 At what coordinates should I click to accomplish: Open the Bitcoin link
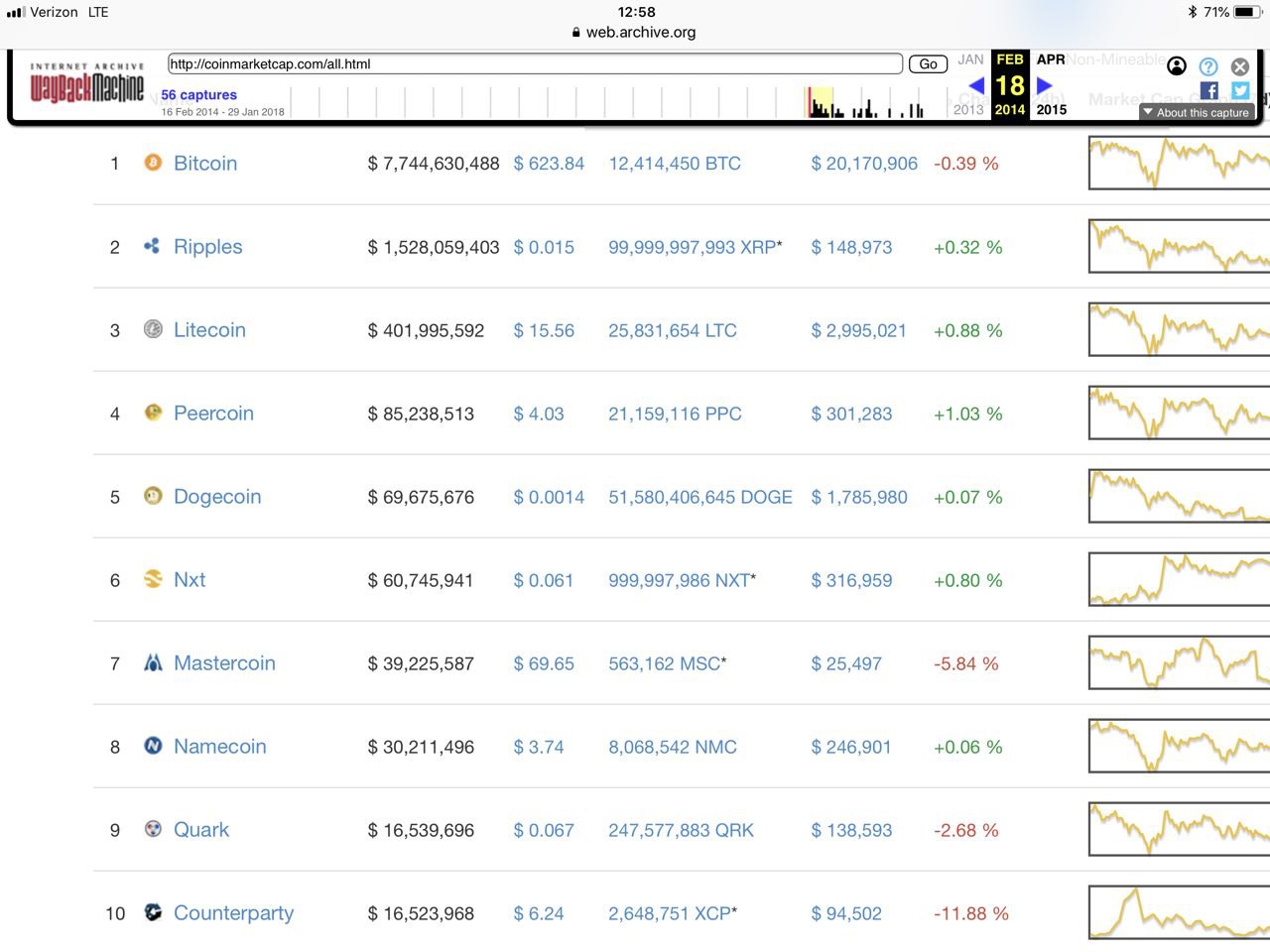[205, 164]
